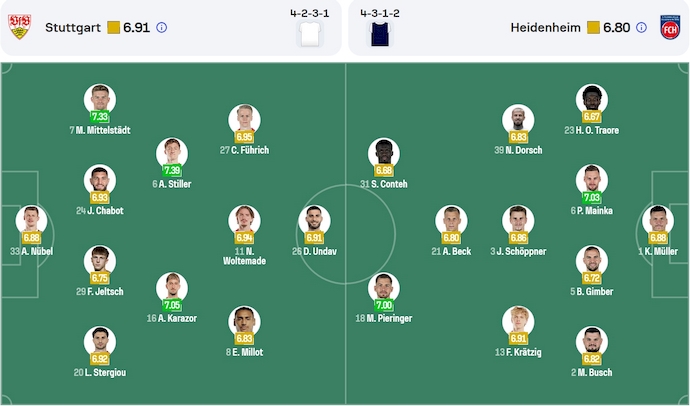Click the Heidenheim dark kit icon
690x406 pixels.
379,33
